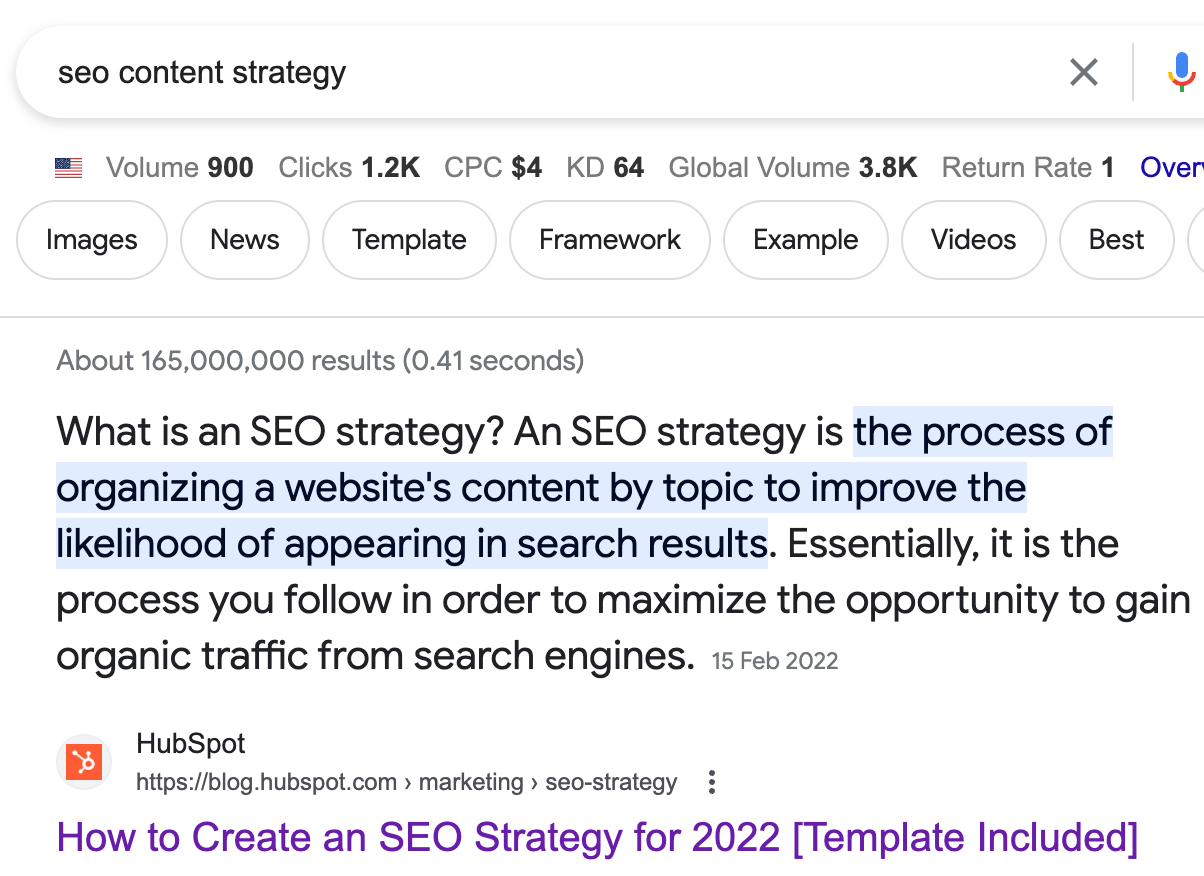Click inside the search input field

(x=400, y=71)
